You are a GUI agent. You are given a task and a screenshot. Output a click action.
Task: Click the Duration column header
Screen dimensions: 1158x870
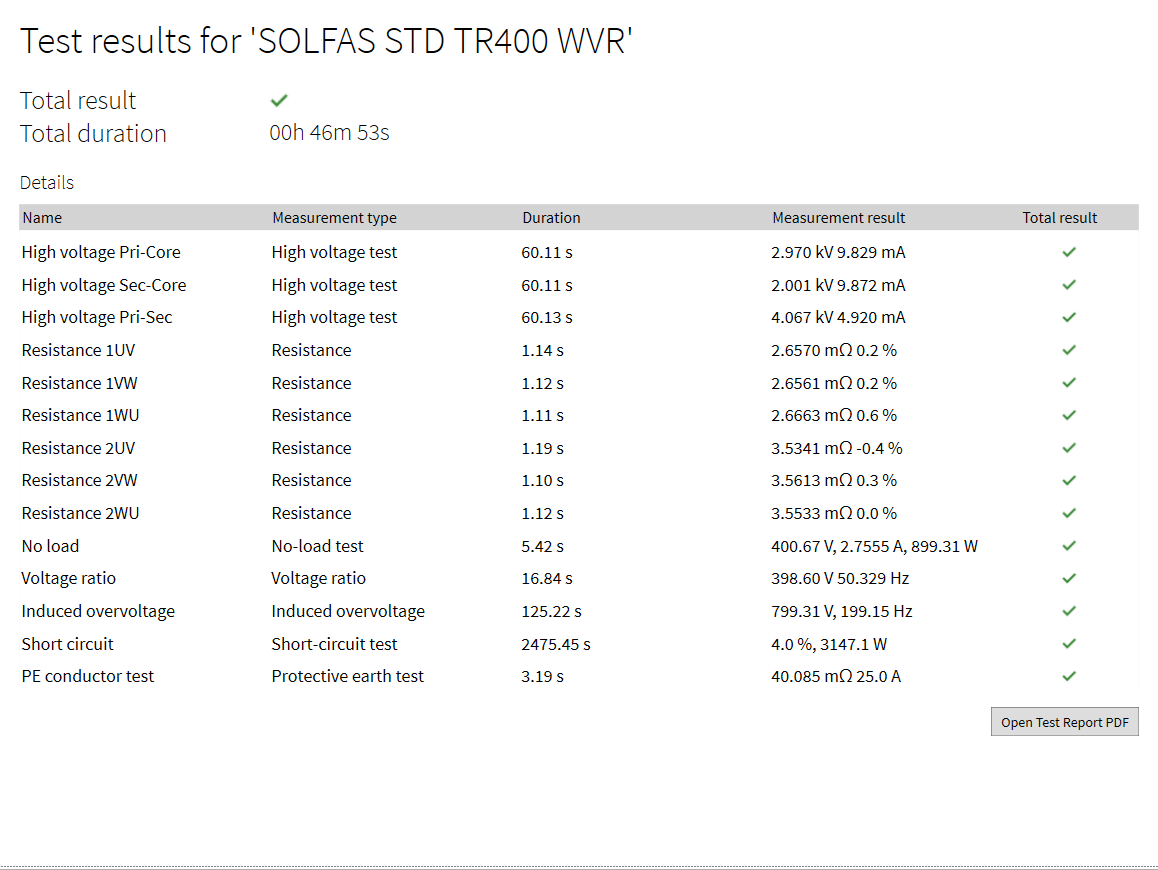pyautogui.click(x=551, y=218)
